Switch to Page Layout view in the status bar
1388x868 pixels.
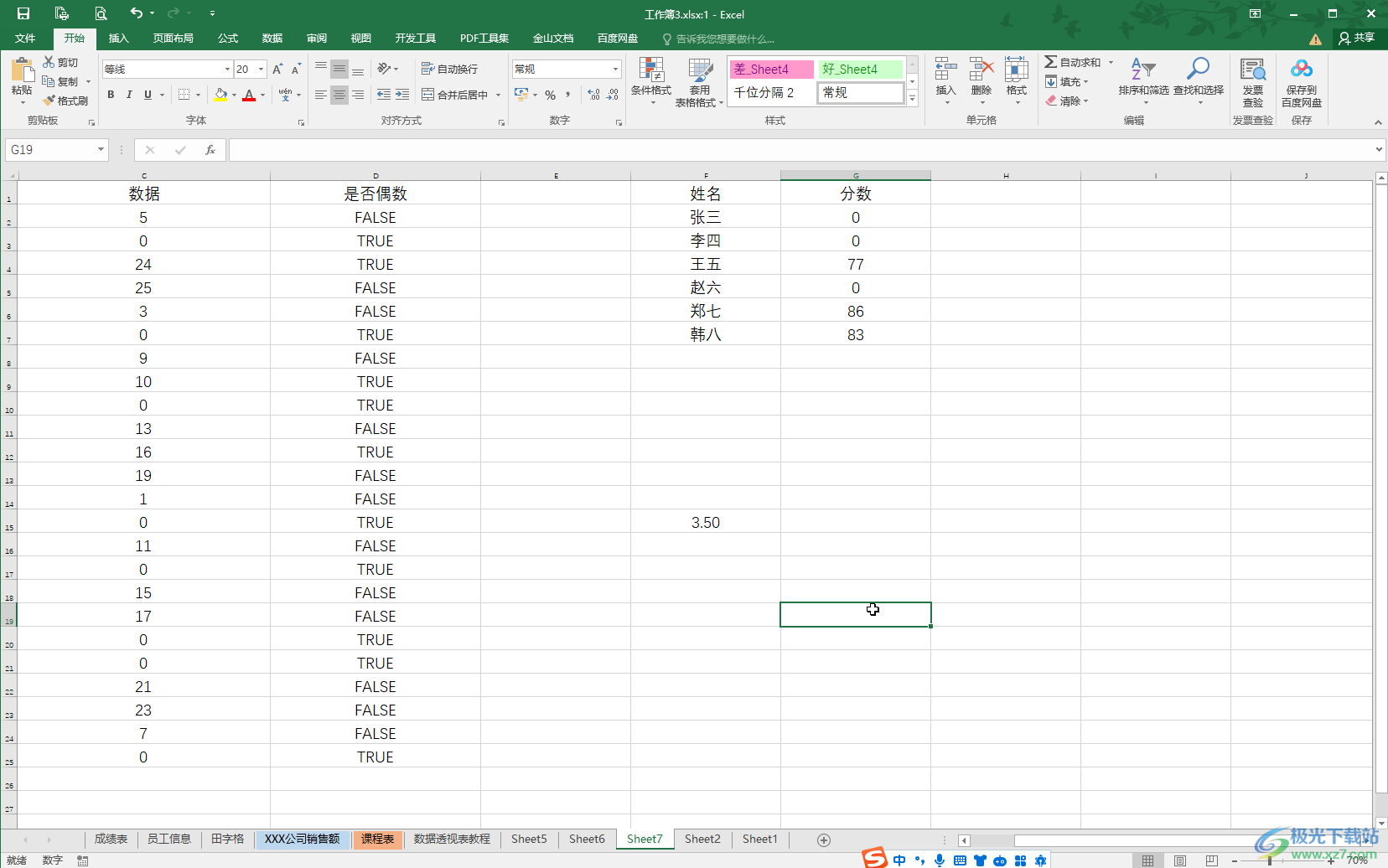tap(1180, 860)
